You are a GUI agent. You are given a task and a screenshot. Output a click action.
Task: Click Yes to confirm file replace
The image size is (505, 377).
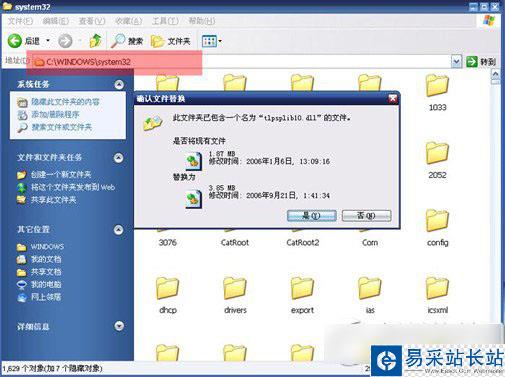(x=312, y=216)
